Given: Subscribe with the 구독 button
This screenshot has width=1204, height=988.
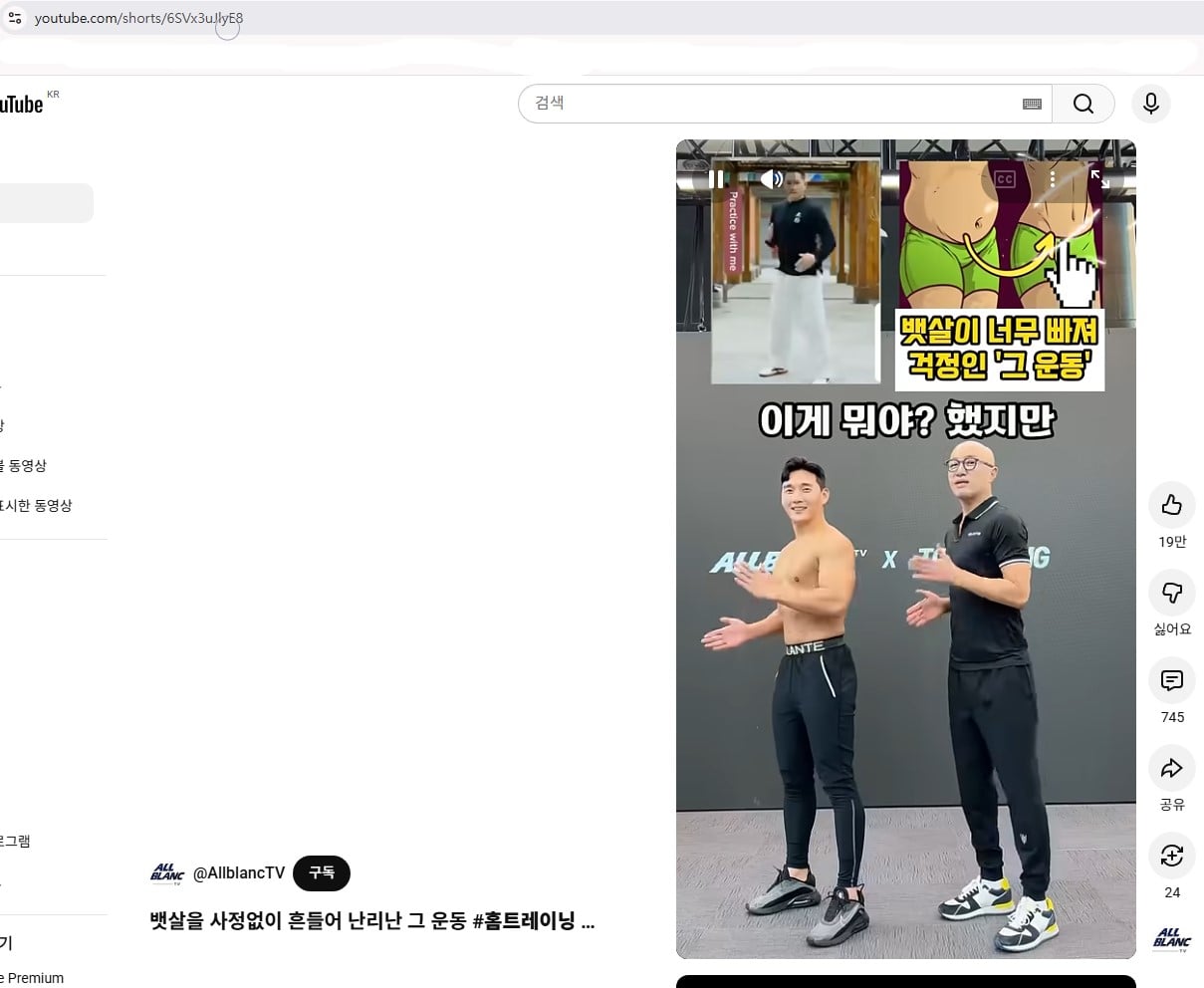Looking at the screenshot, I should [x=322, y=872].
